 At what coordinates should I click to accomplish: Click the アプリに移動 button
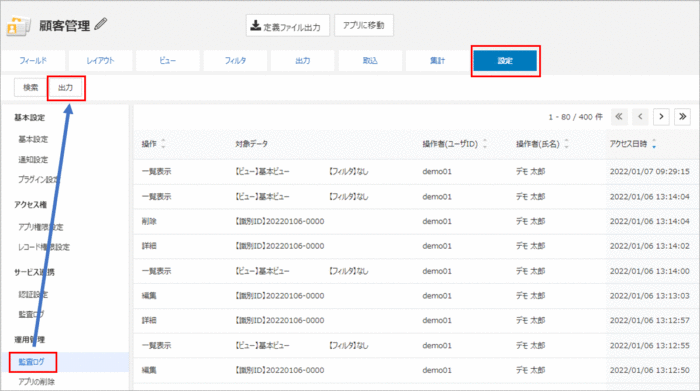[x=364, y=25]
